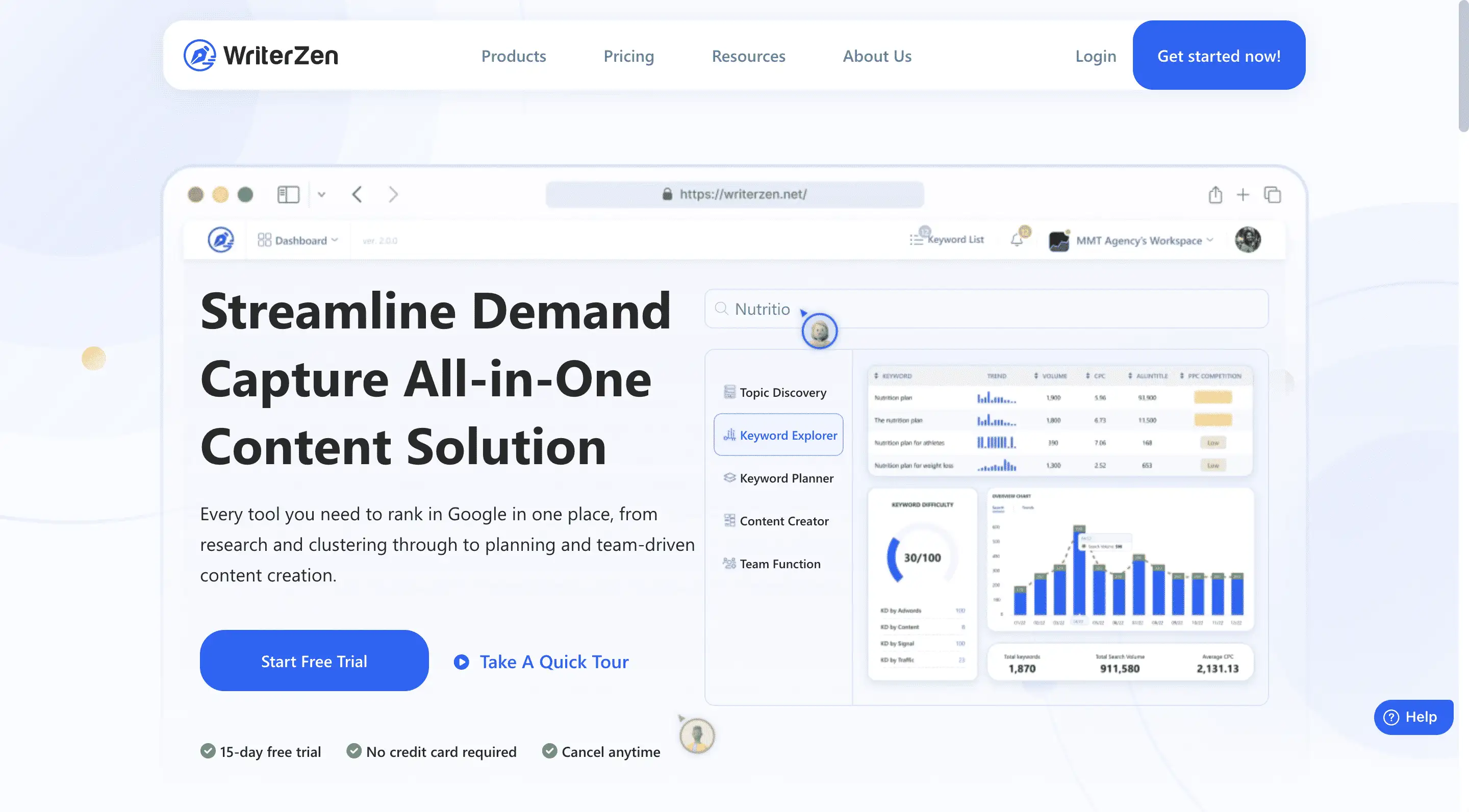Select the Keyword Explorer tab

[778, 435]
